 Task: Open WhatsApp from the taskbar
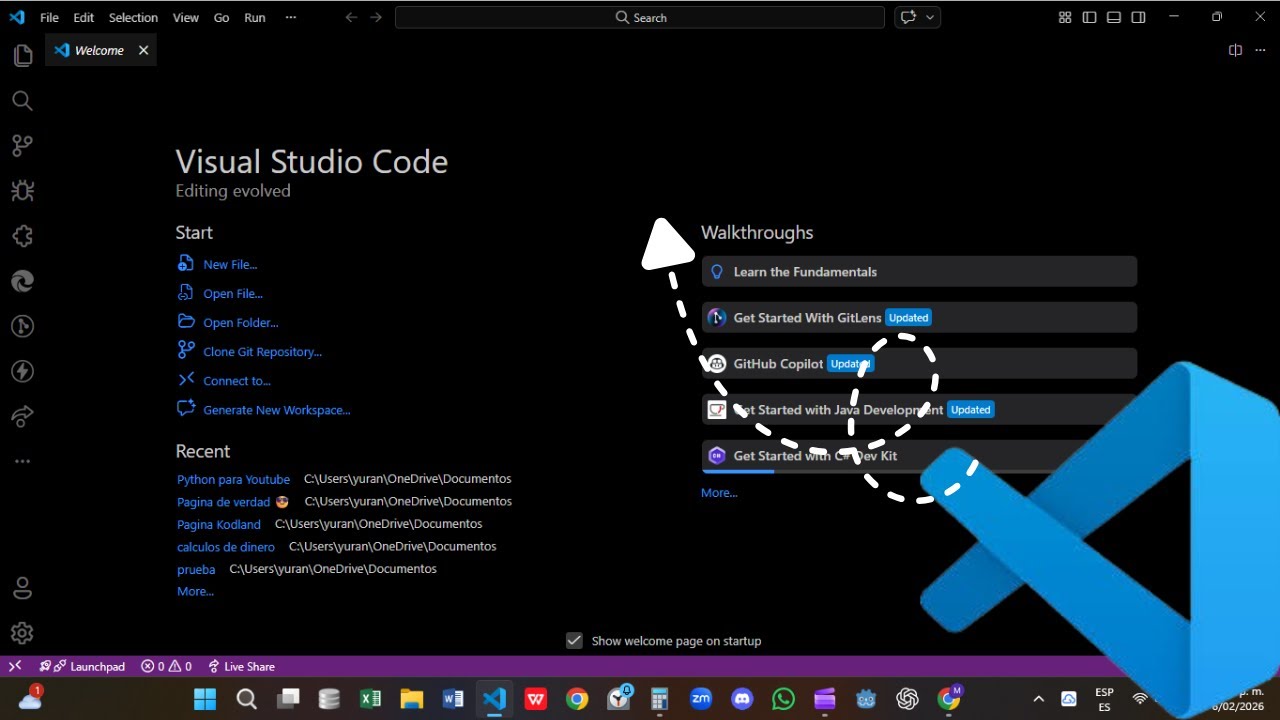[x=783, y=699]
